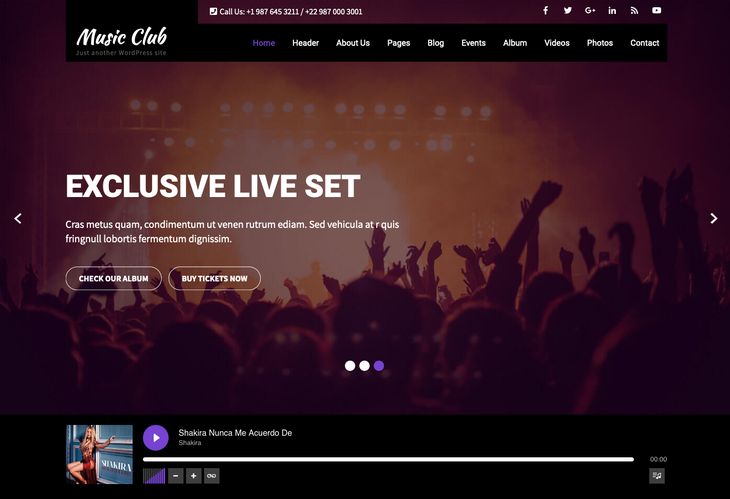Open the Twitter social icon

pos(568,10)
